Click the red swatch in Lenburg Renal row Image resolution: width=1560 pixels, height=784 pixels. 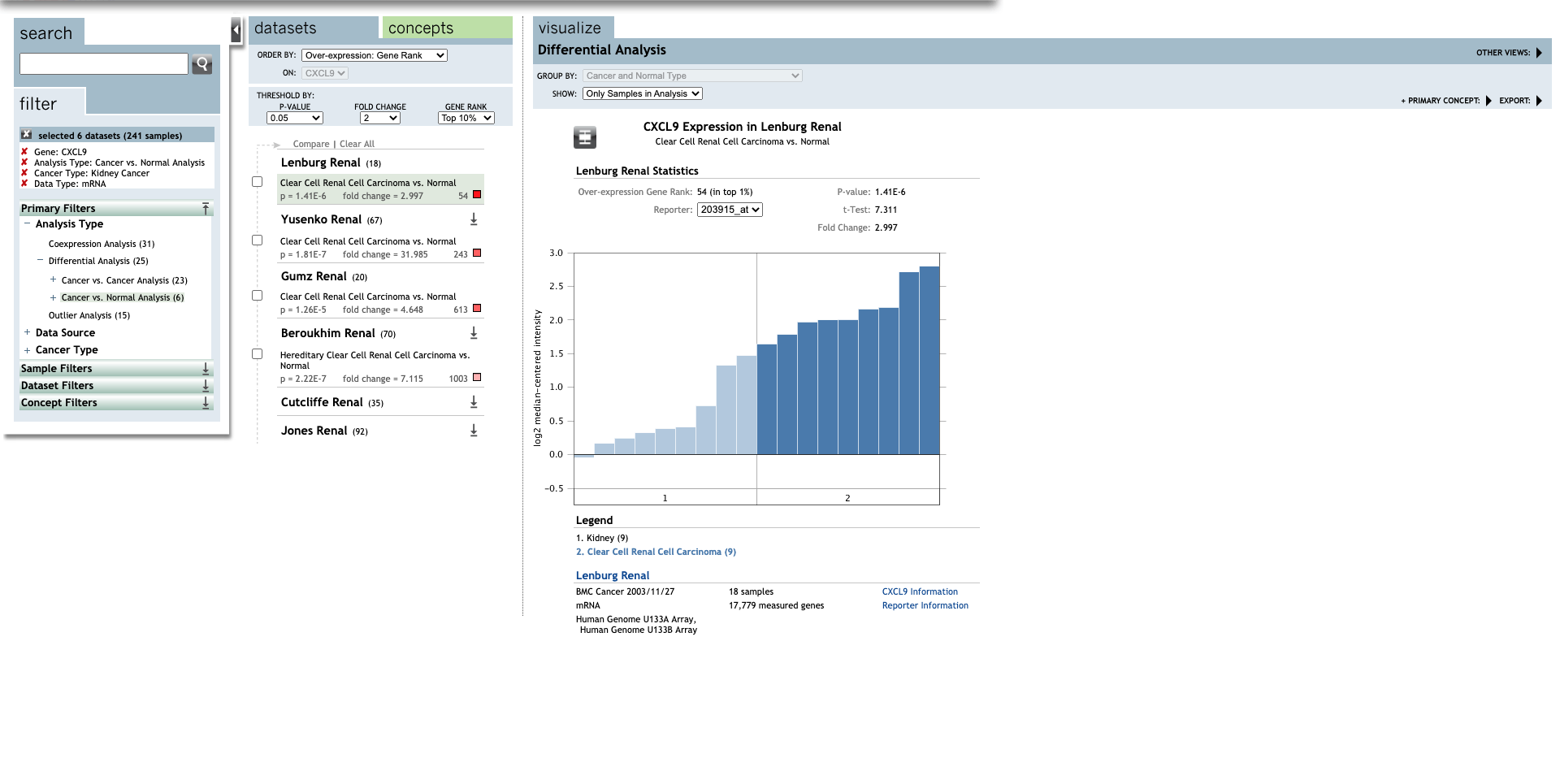pos(477,195)
